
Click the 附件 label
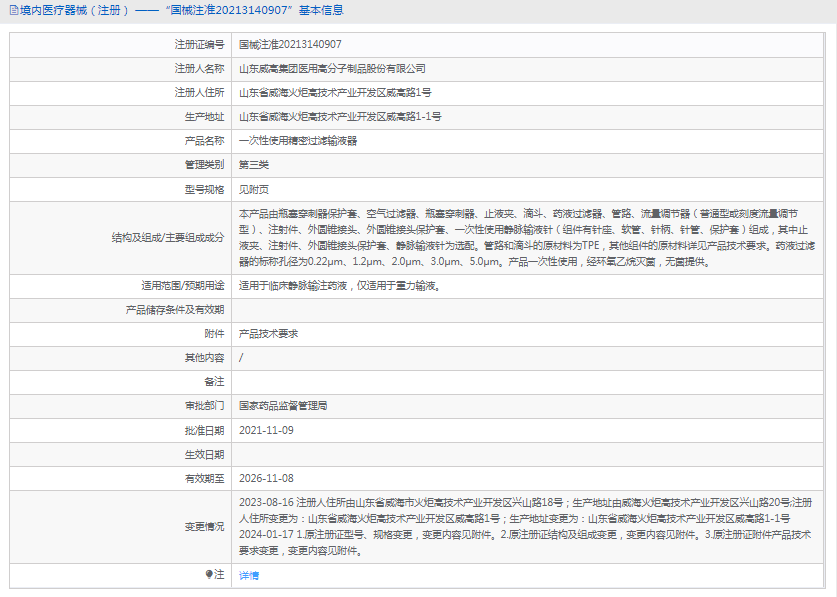pos(214,334)
